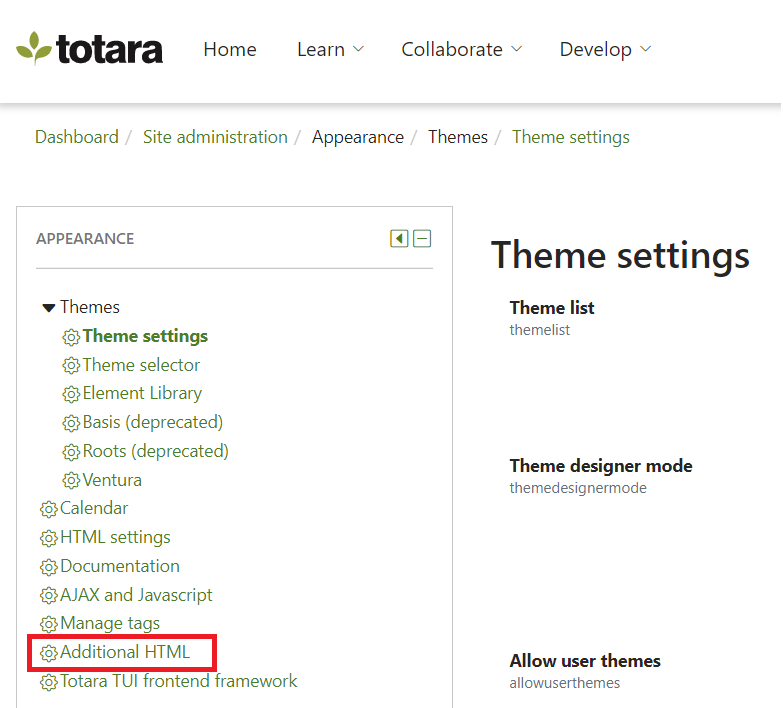The height and width of the screenshot is (708, 783).
Task: Go to Dashboard breadcrumb link
Action: [77, 137]
